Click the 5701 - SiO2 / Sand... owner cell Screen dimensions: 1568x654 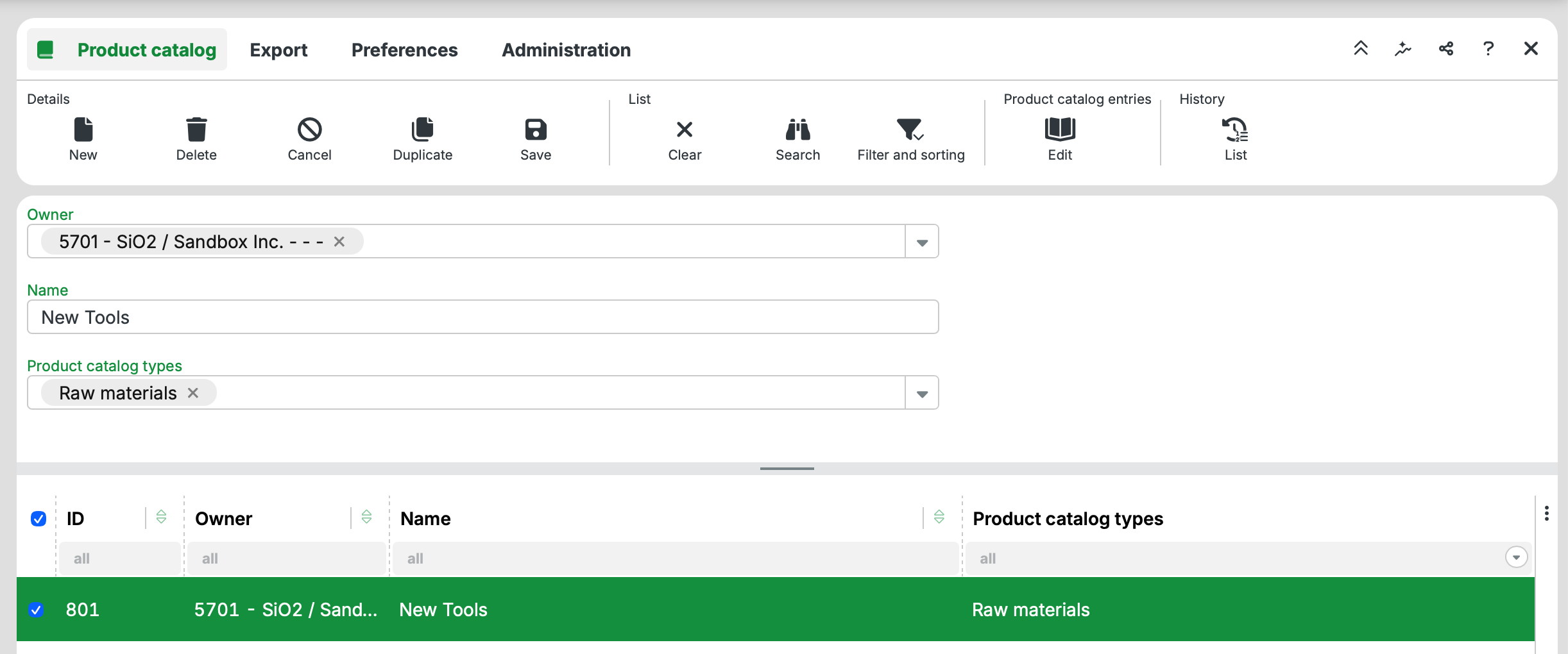285,610
